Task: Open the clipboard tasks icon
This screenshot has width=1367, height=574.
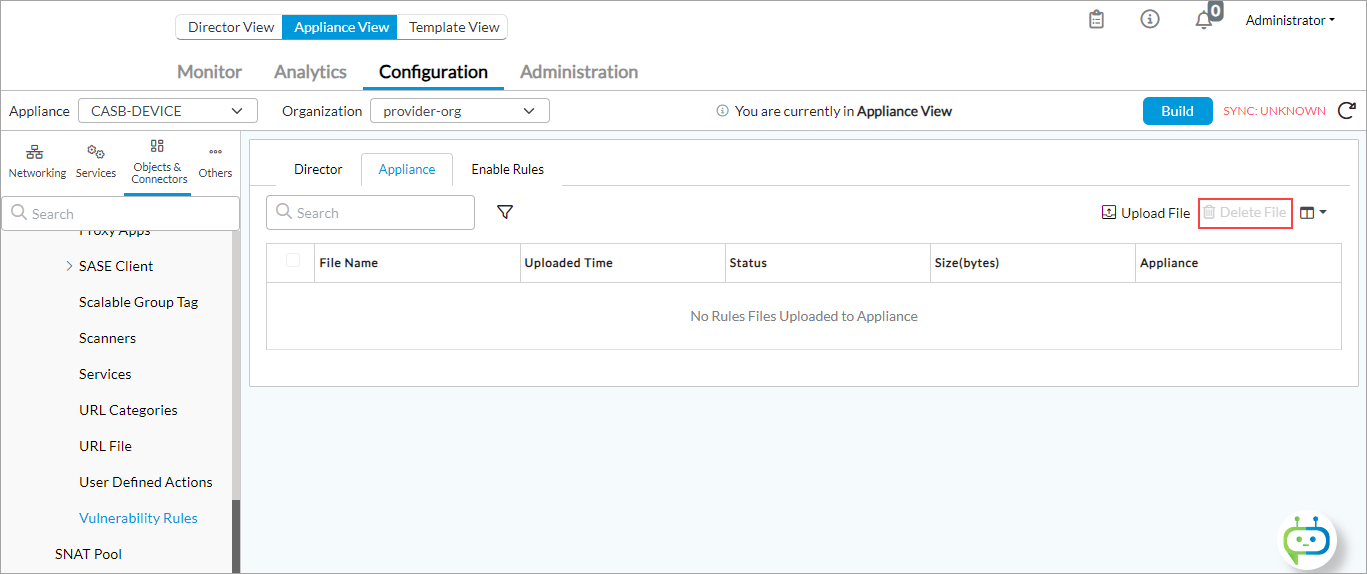Action: click(x=1096, y=20)
